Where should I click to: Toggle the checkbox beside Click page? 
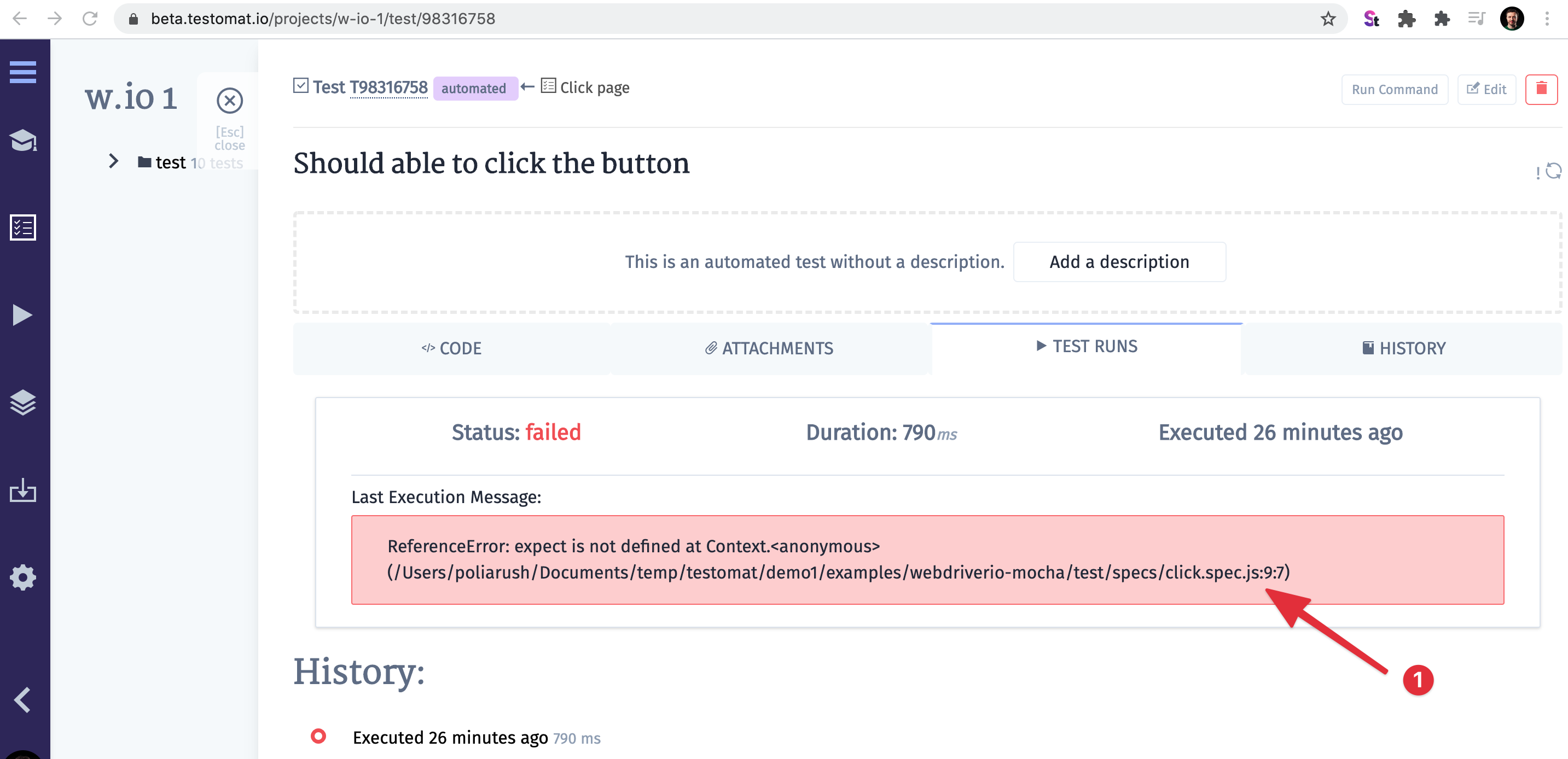pyautogui.click(x=548, y=85)
